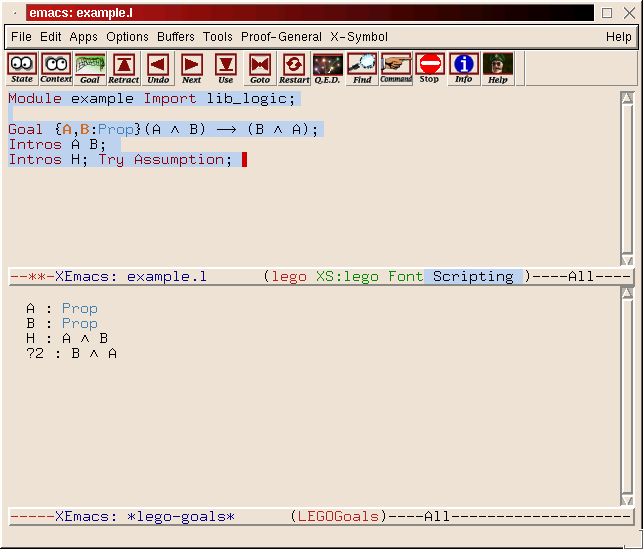Expand the Options menu
This screenshot has height=549, width=643.
click(127, 37)
